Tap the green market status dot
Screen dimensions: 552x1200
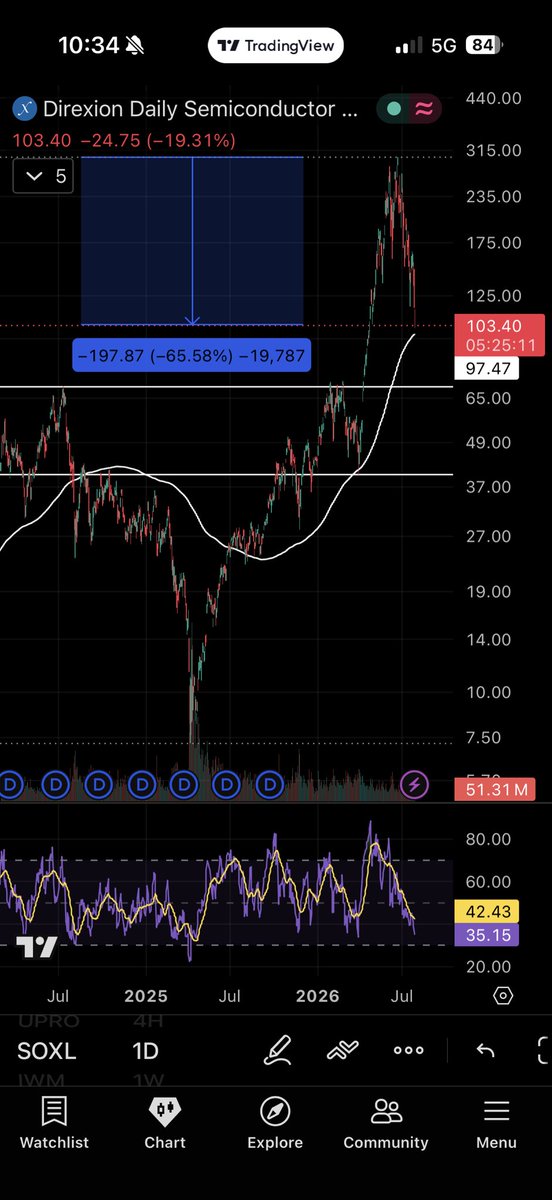pos(393,109)
